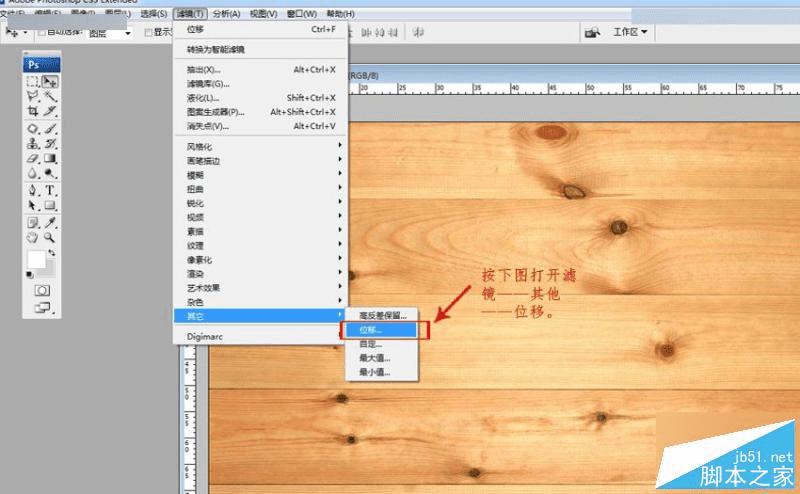Select the Pen tool
The height and width of the screenshot is (494, 800).
click(x=33, y=190)
